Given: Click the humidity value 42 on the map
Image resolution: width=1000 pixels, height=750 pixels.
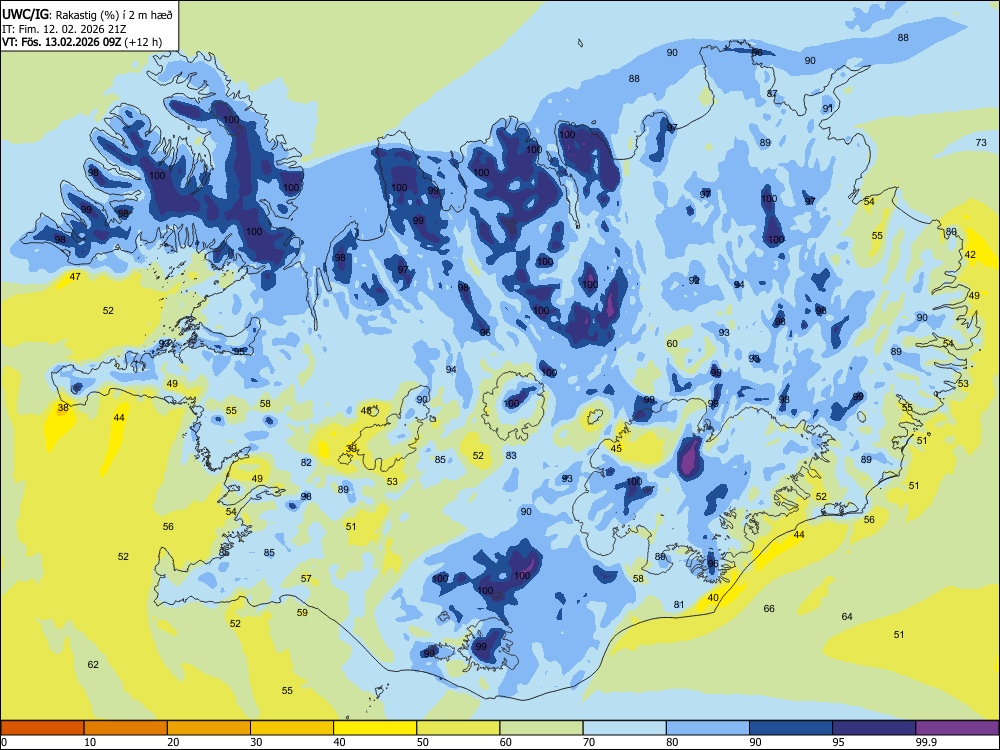Looking at the screenshot, I should coord(970,254).
